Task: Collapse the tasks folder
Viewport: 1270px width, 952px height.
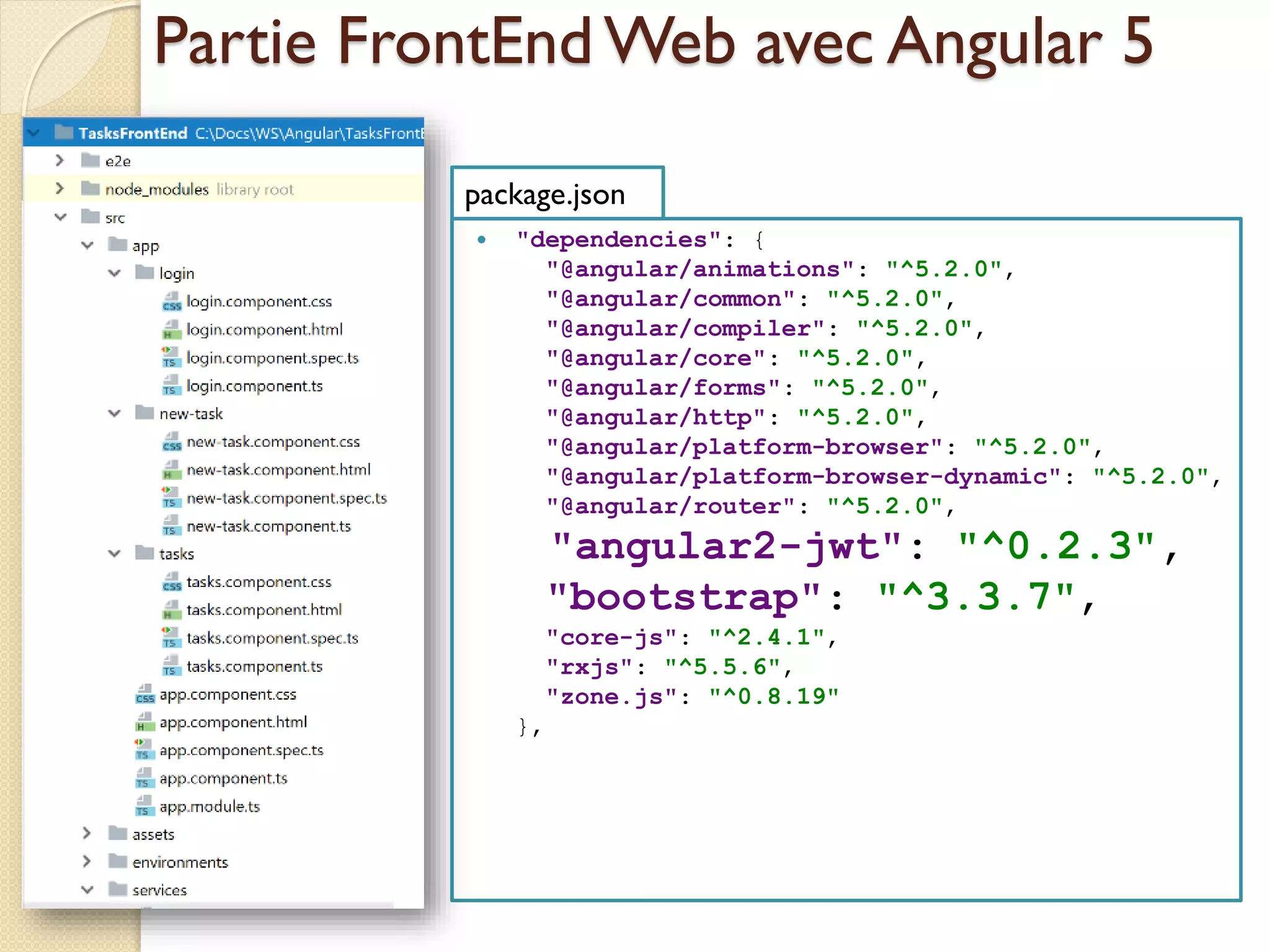Action: (115, 553)
